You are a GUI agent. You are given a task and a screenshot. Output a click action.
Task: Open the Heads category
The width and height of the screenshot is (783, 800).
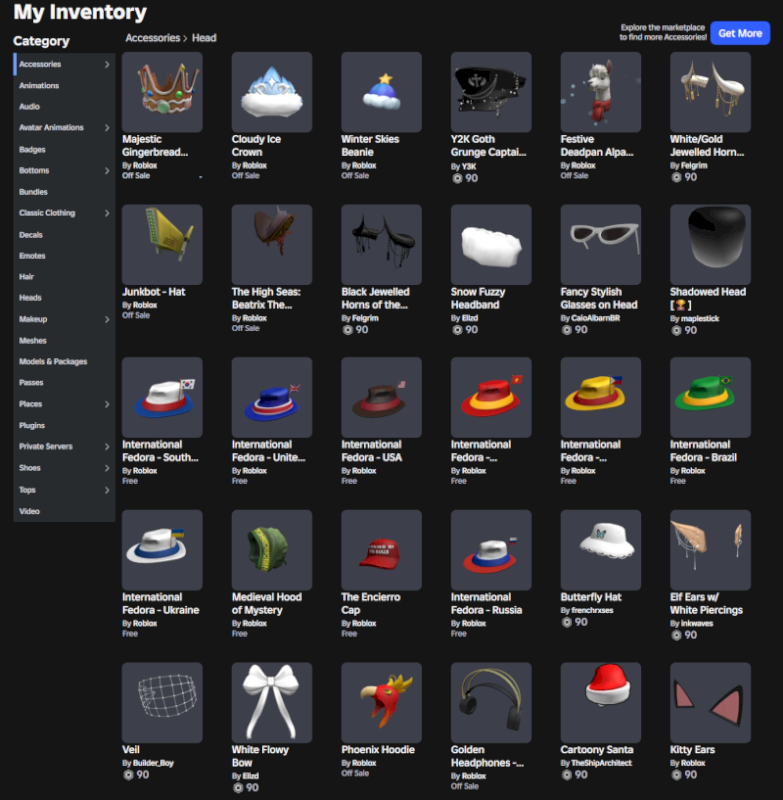click(64, 297)
